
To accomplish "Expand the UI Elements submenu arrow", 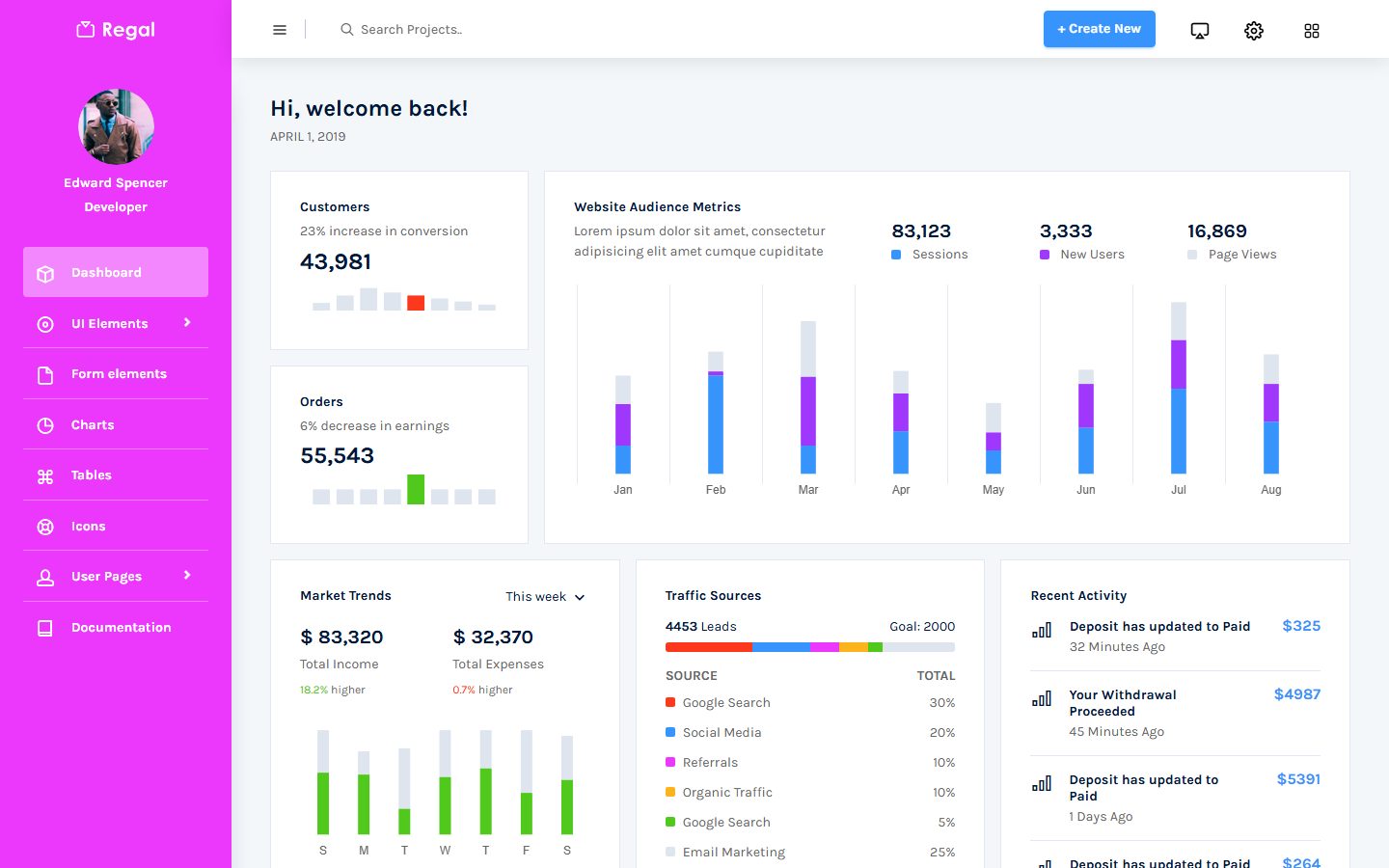I will 187,323.
